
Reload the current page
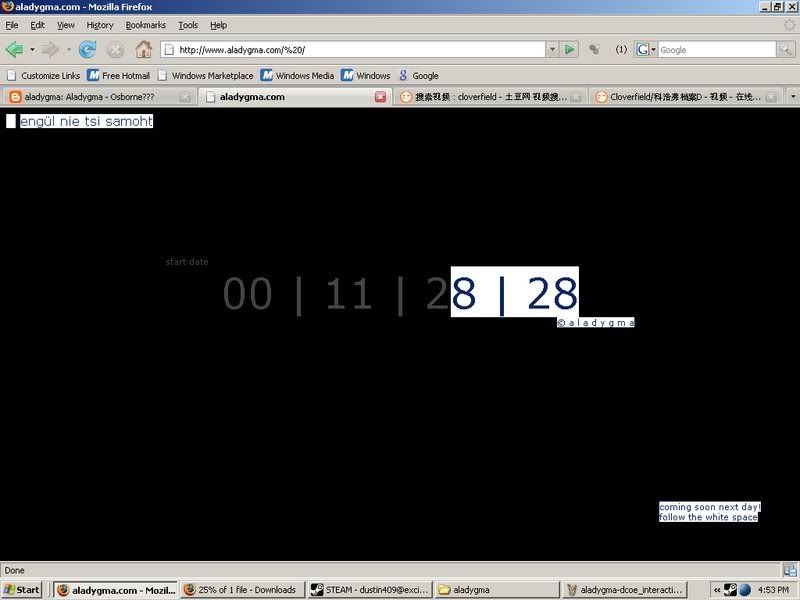(x=87, y=49)
